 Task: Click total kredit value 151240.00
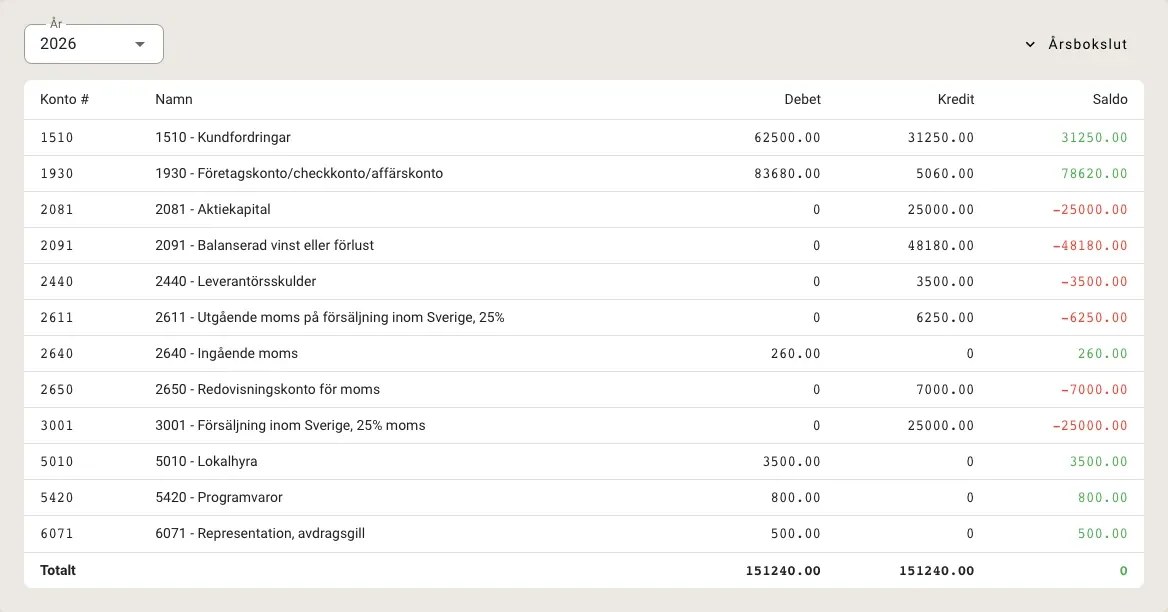936,571
